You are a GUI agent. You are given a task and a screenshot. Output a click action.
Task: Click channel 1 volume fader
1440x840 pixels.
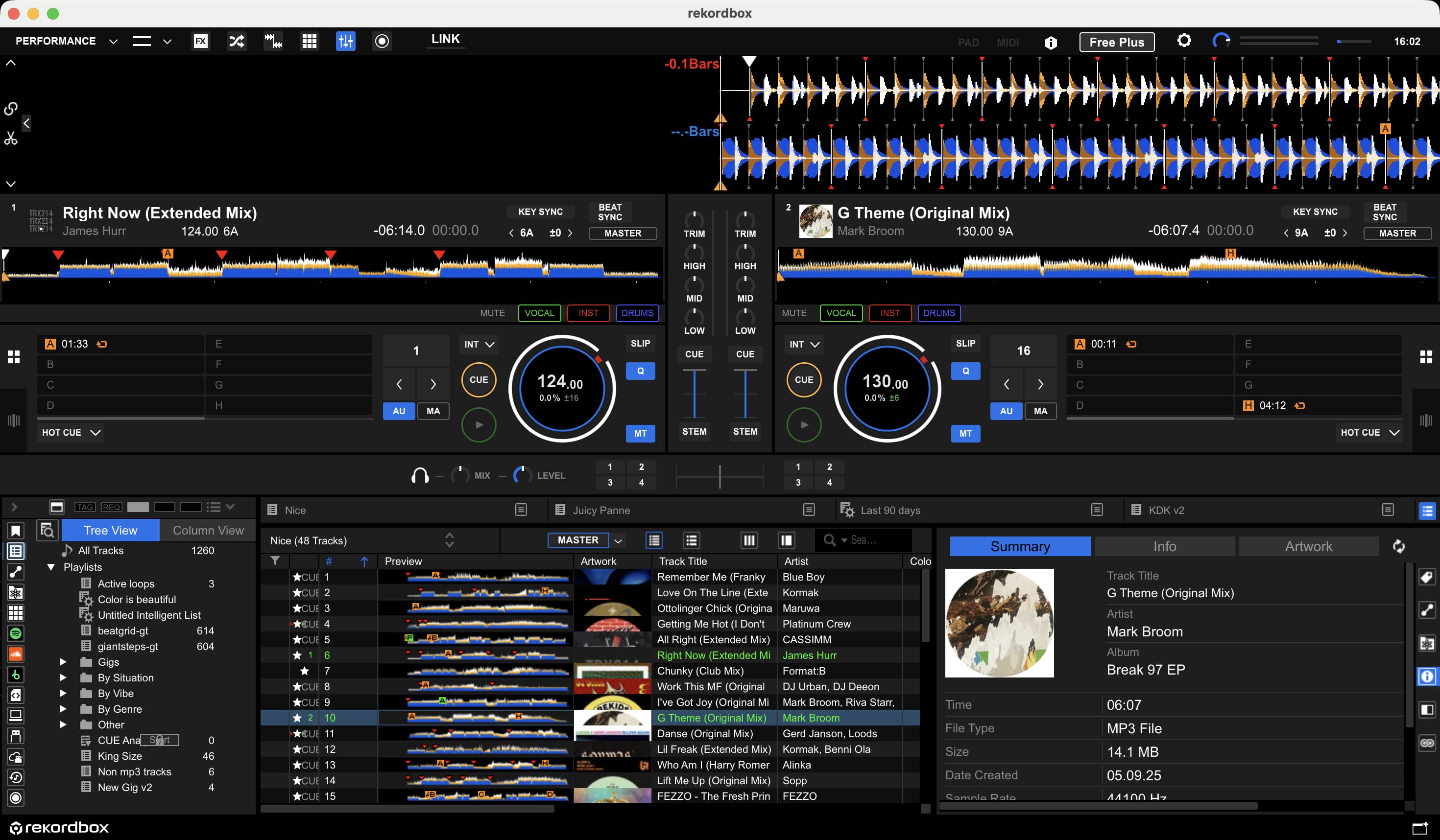695,394
